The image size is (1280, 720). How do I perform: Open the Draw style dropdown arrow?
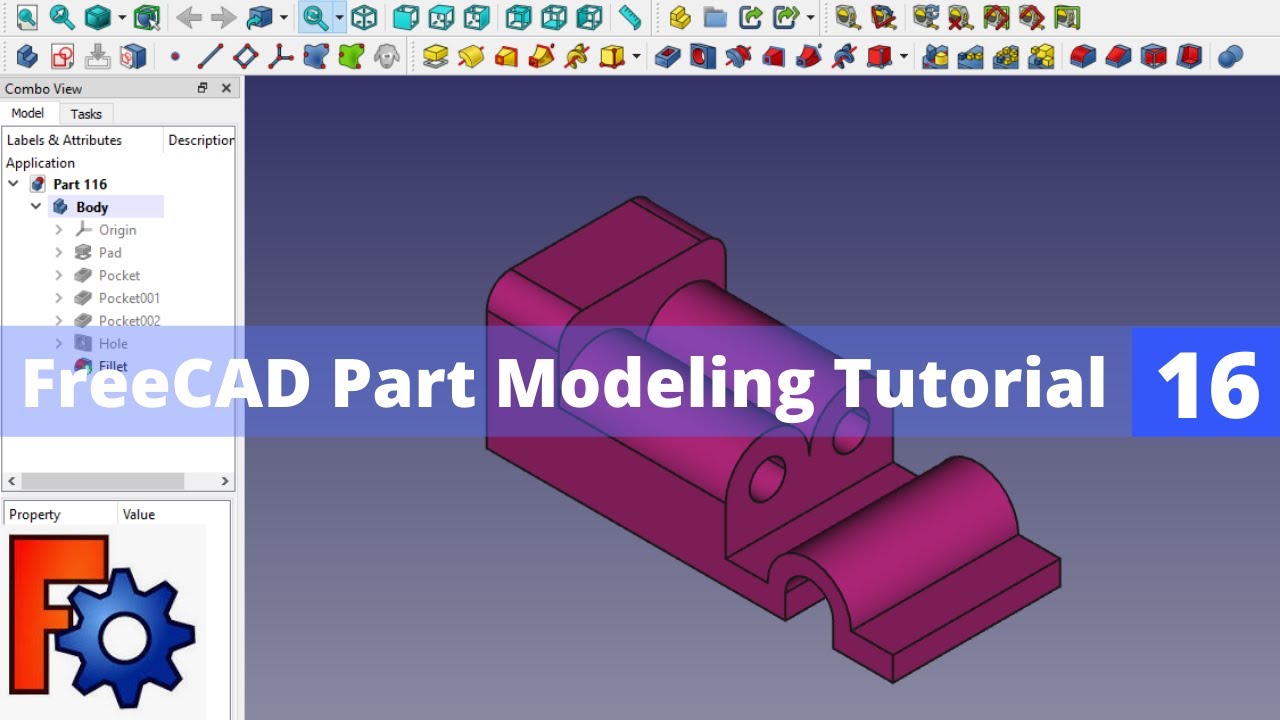point(121,17)
